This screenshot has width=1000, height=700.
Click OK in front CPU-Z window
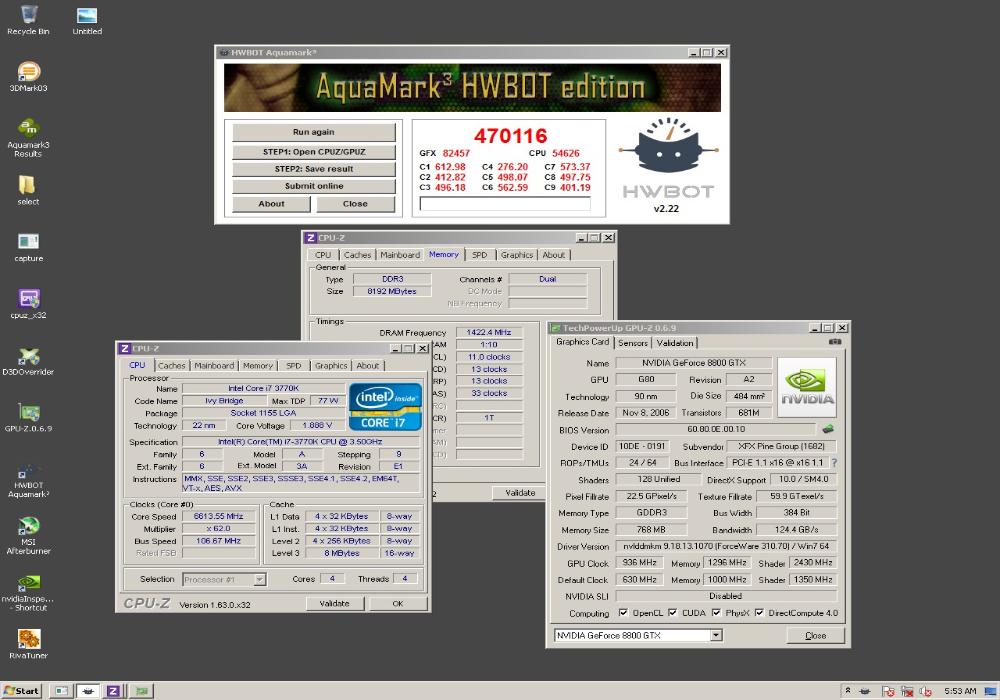[398, 603]
